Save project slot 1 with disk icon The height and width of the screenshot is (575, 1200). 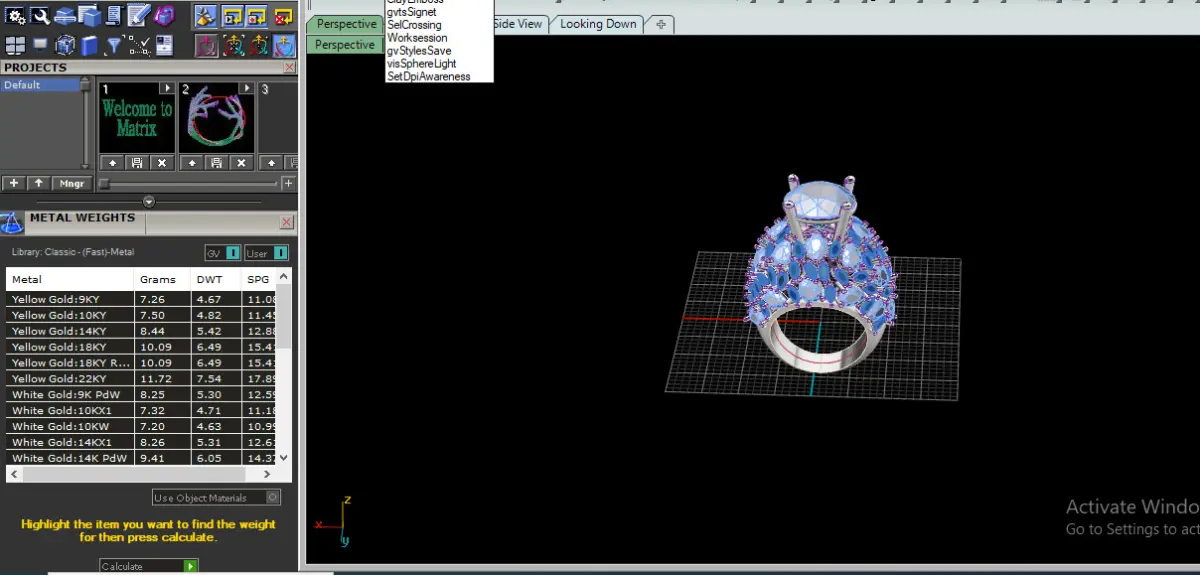137,162
